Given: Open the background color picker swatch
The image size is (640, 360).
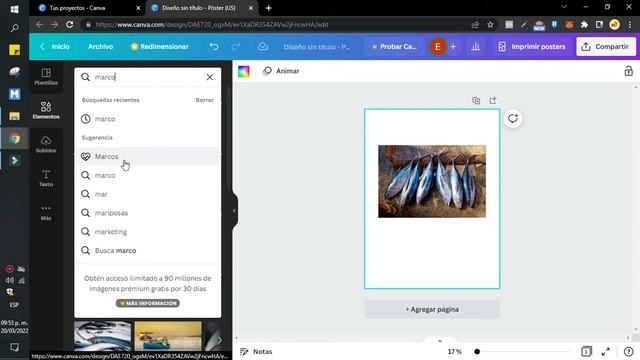Looking at the screenshot, I should [244, 71].
